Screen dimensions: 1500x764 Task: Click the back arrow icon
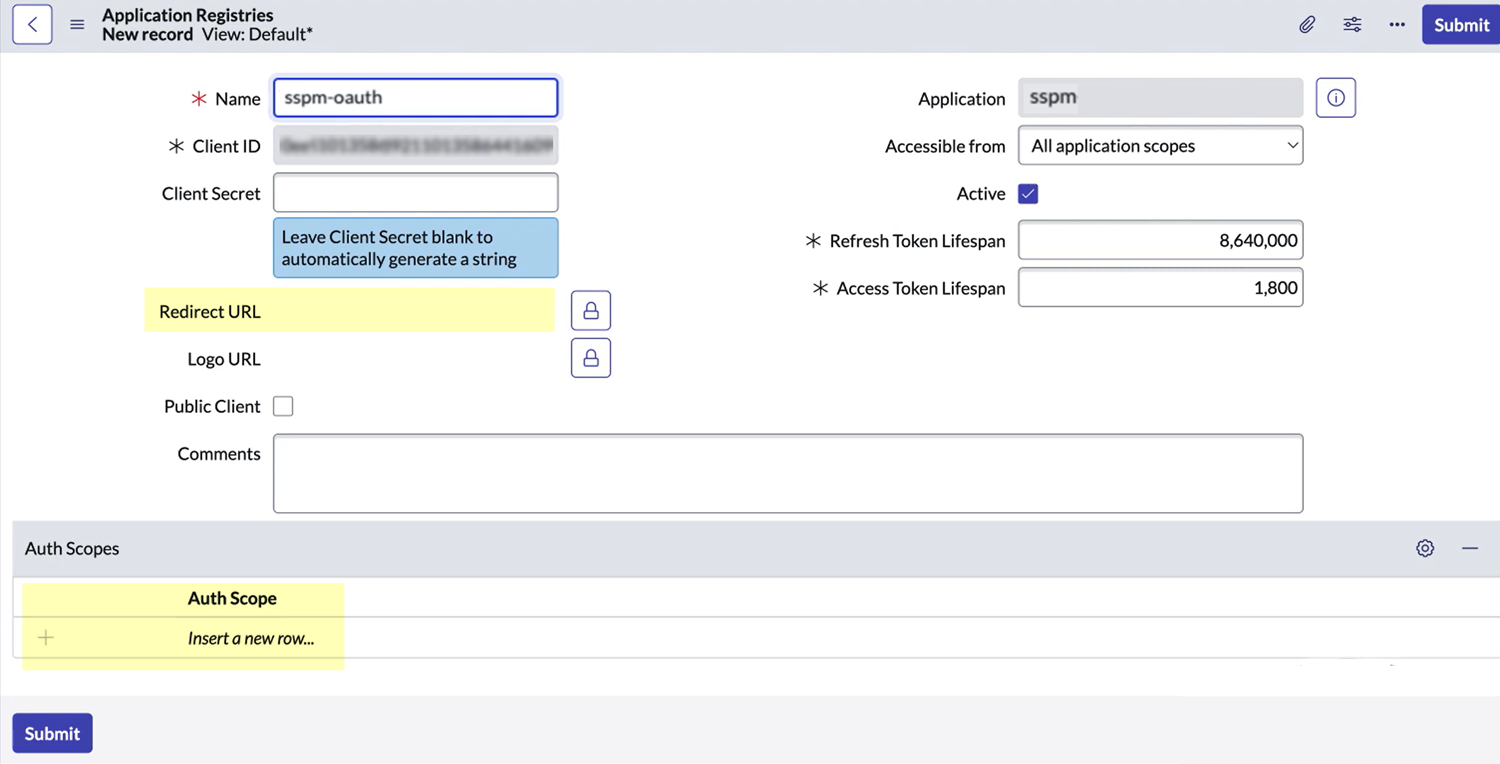tap(32, 25)
